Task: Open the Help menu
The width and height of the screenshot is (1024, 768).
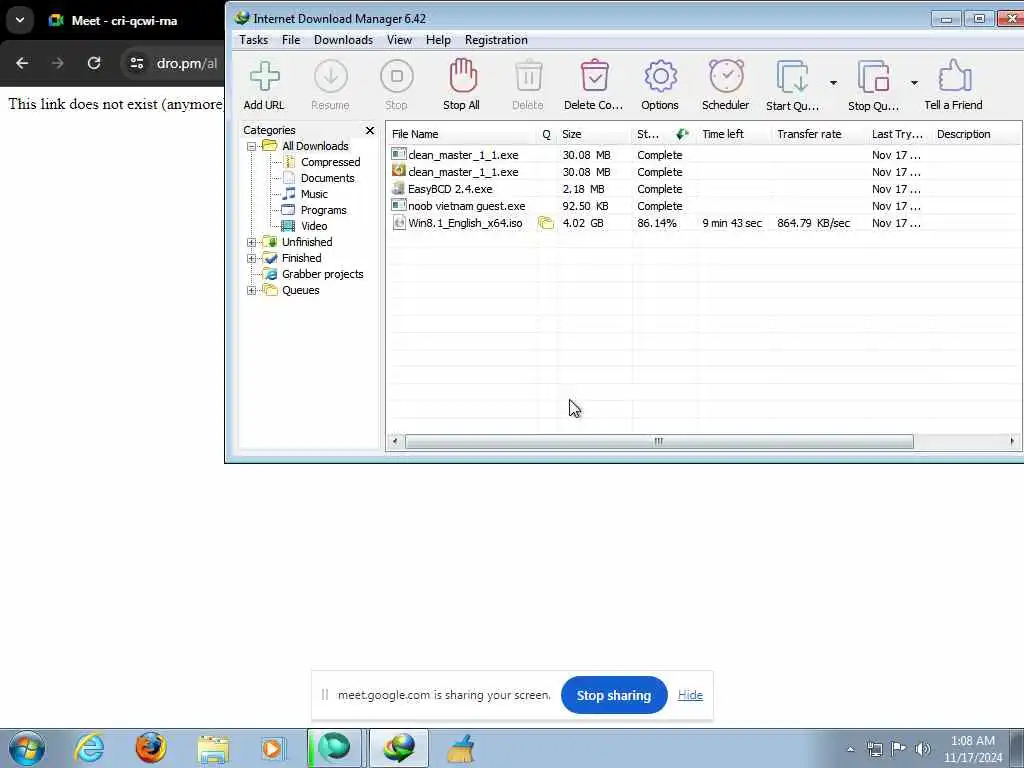Action: pos(438,40)
